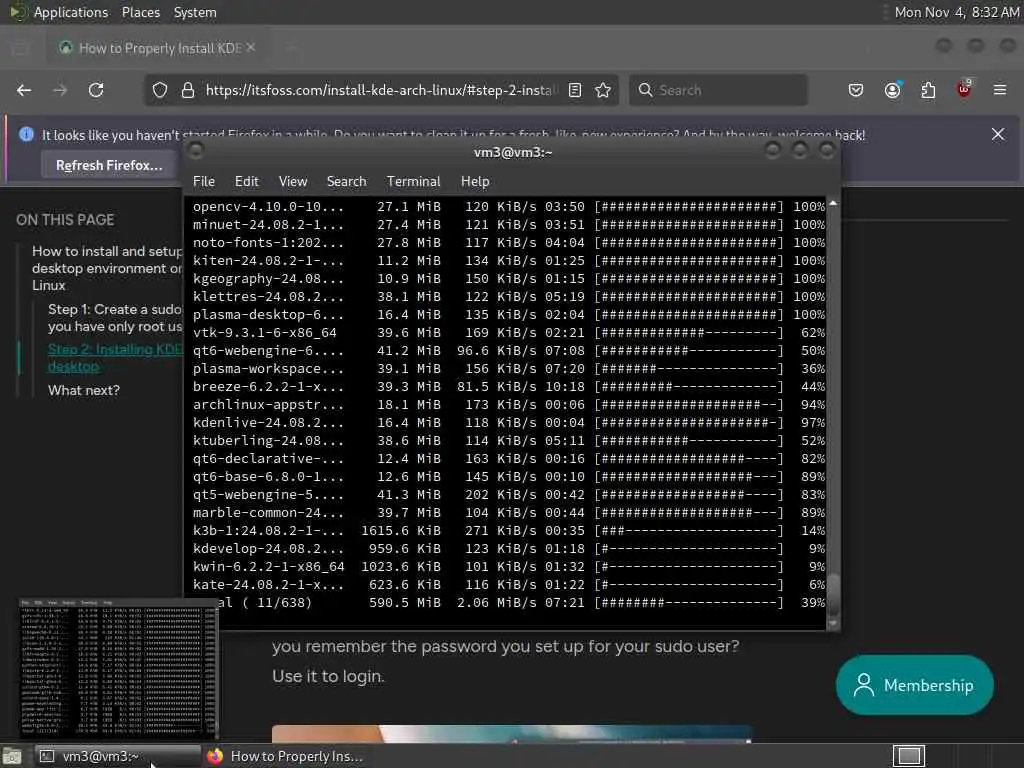Select the 'How to Properly Install KDE' tab

click(157, 48)
